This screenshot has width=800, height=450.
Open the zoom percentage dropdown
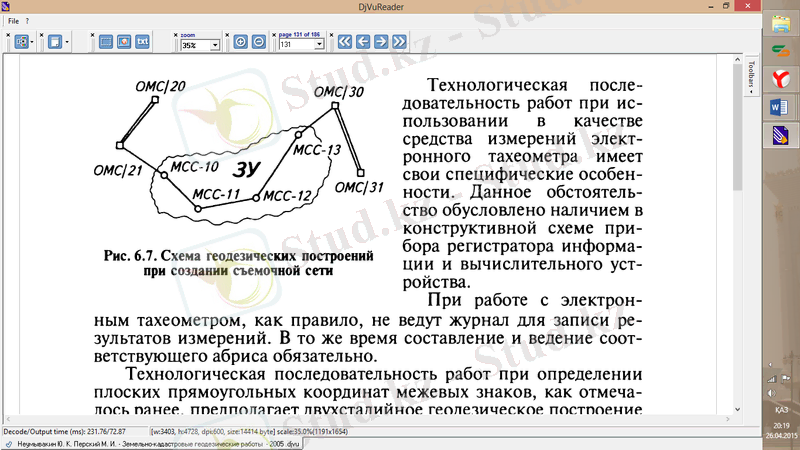coord(215,45)
